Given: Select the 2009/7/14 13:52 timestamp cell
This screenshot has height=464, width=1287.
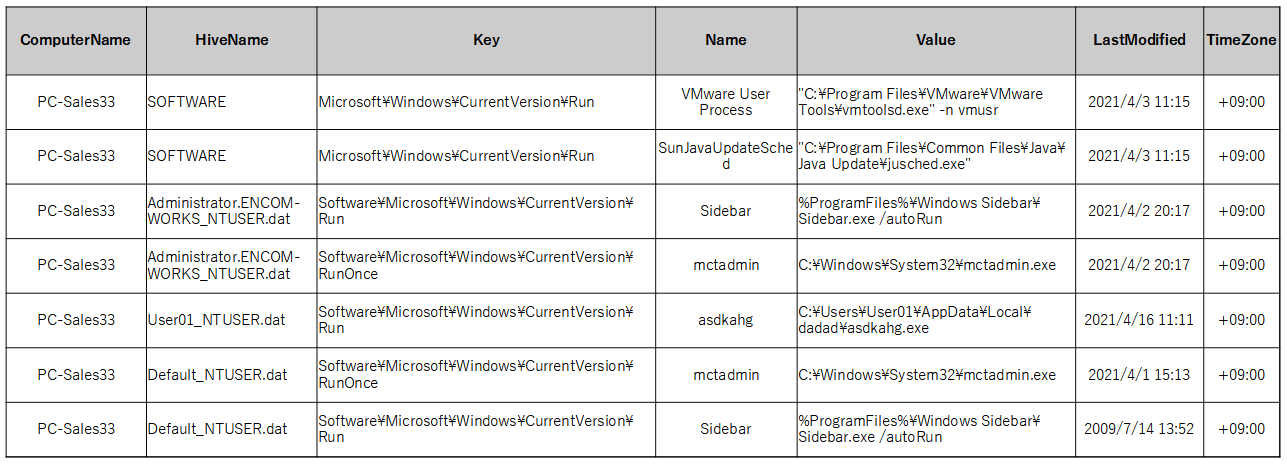Looking at the screenshot, I should click(1139, 429).
